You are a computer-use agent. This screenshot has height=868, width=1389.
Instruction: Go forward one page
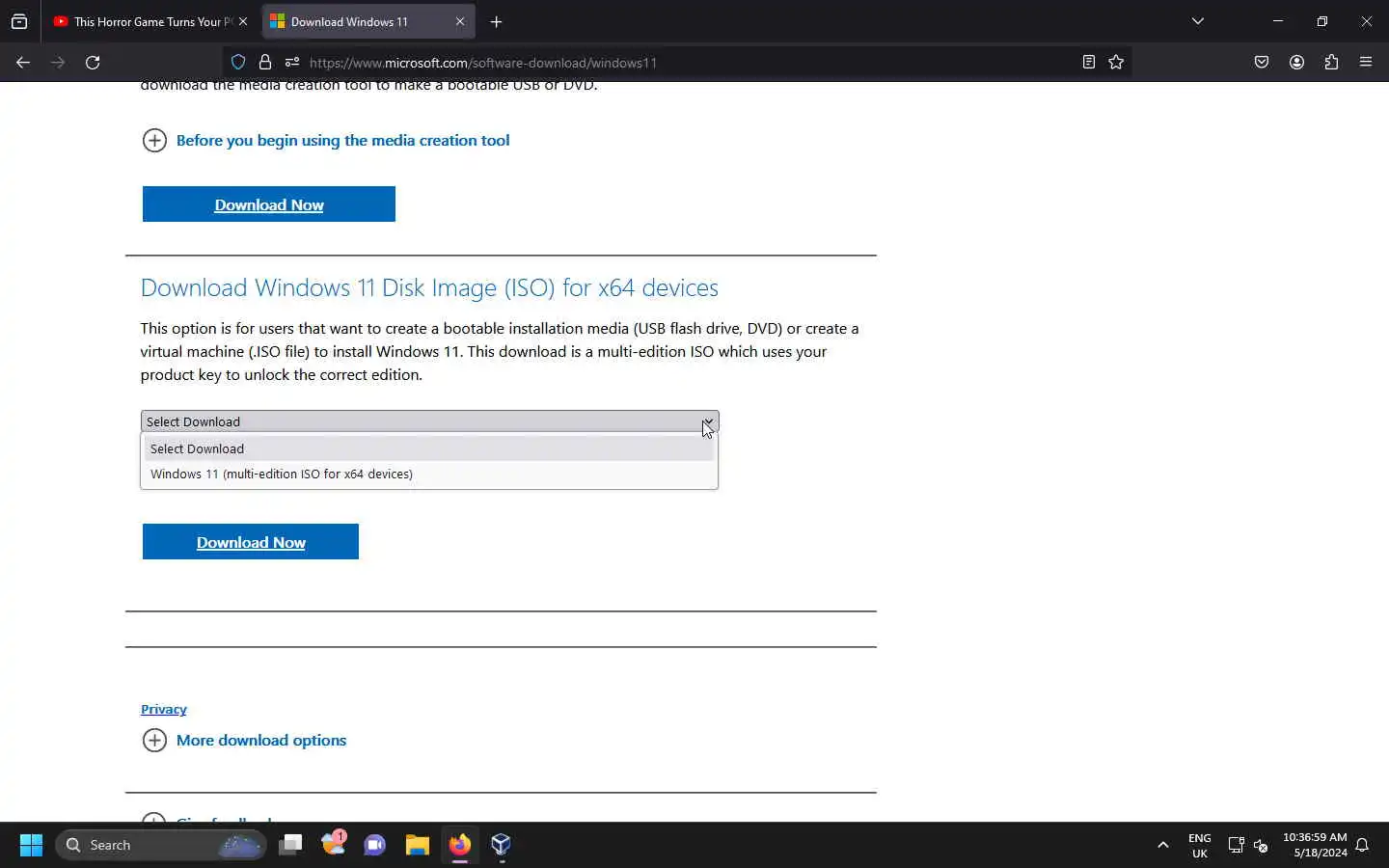[58, 63]
